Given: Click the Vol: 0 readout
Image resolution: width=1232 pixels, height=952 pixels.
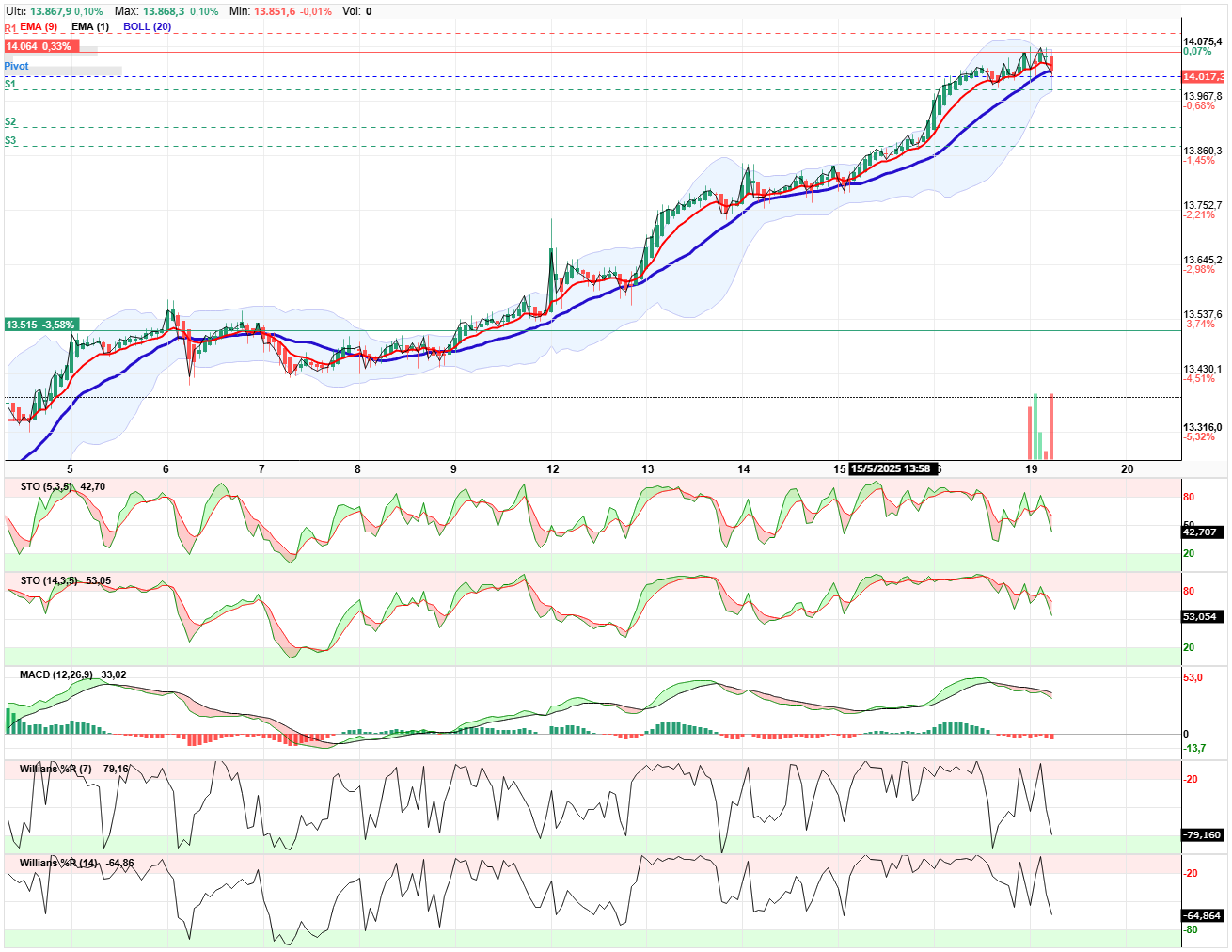Looking at the screenshot, I should pyautogui.click(x=356, y=11).
